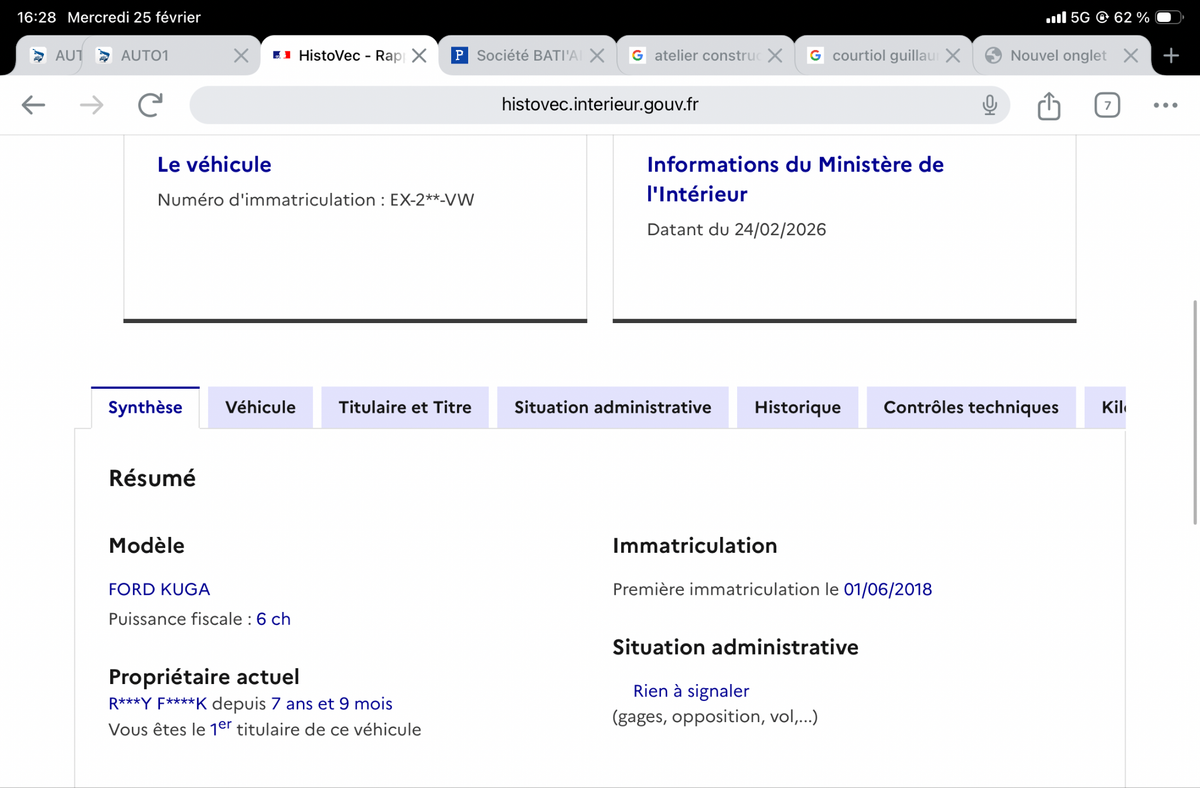Open the three-dot browser menu
This screenshot has height=788, width=1200.
1164,105
